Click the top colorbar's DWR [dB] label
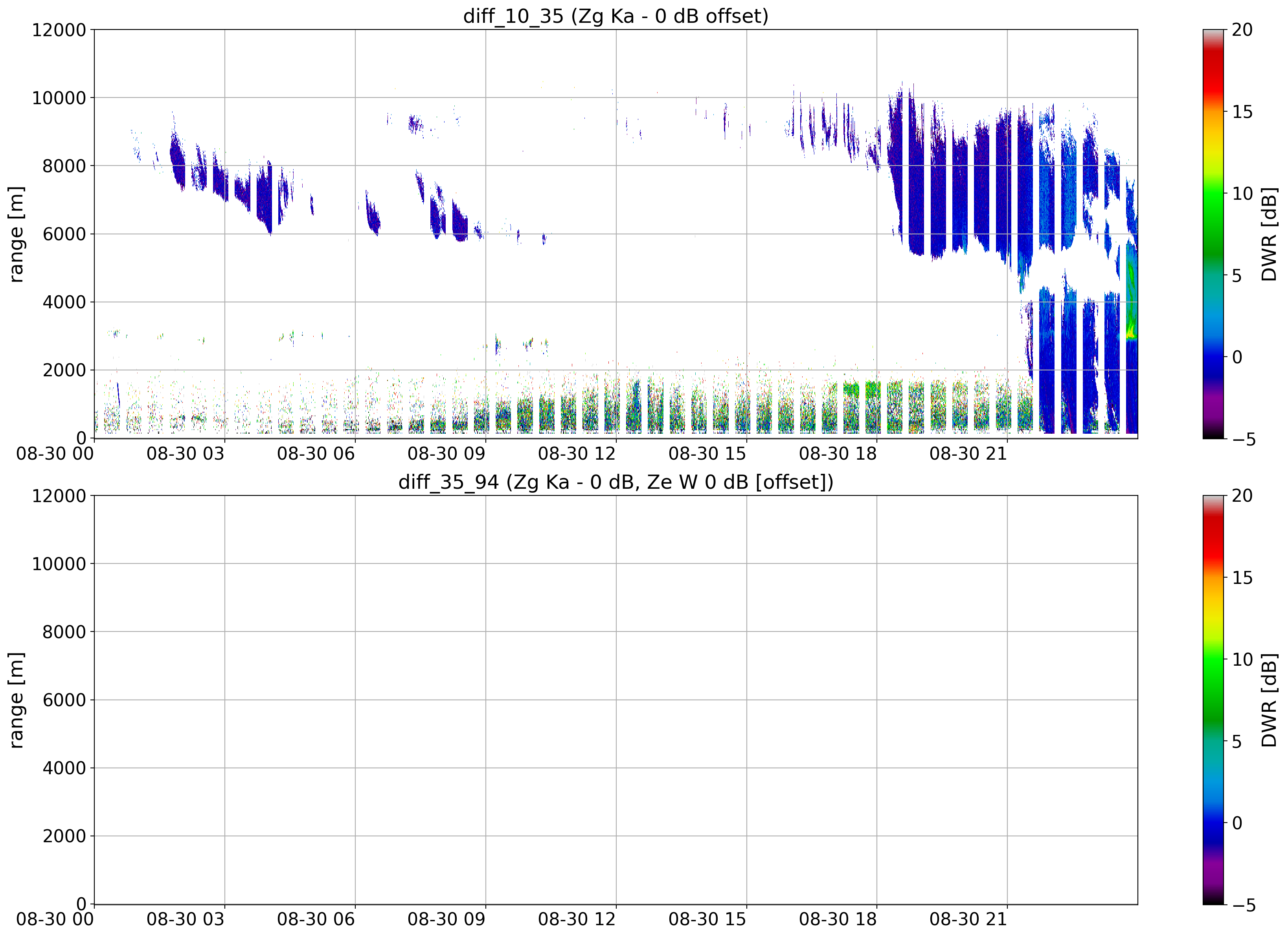The image size is (1288, 937). coord(1269,234)
